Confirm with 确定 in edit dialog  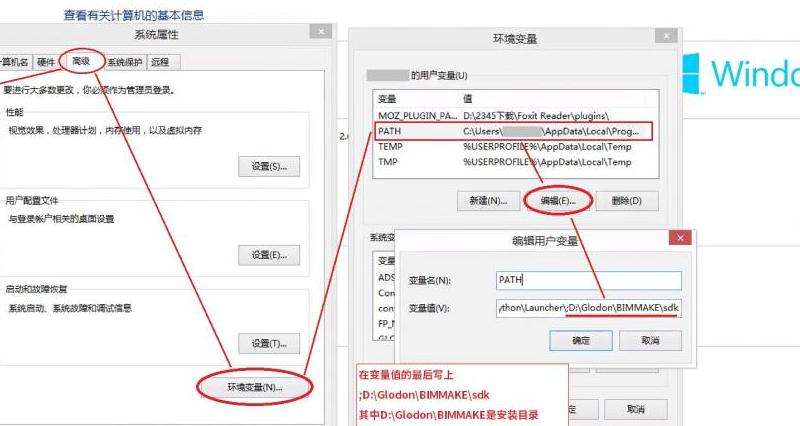[x=581, y=340]
